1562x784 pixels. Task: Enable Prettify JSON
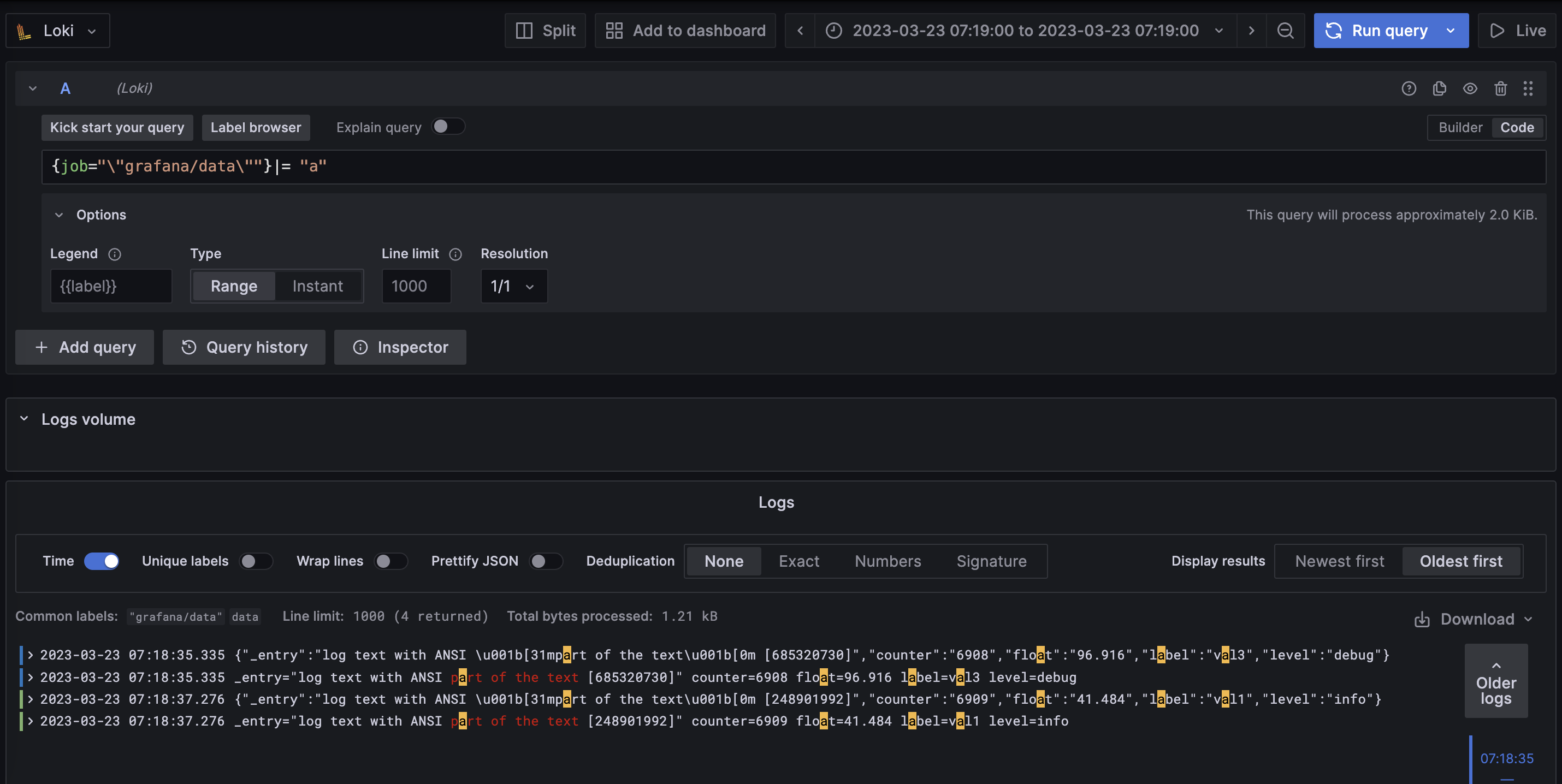[x=546, y=561]
